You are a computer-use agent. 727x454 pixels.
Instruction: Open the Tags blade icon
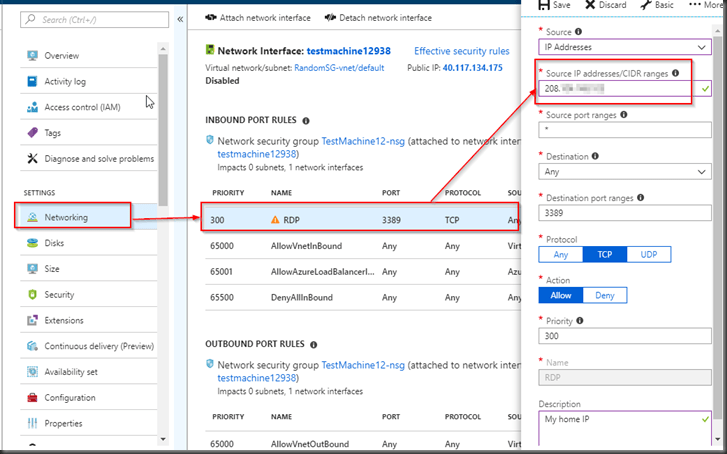[32, 133]
